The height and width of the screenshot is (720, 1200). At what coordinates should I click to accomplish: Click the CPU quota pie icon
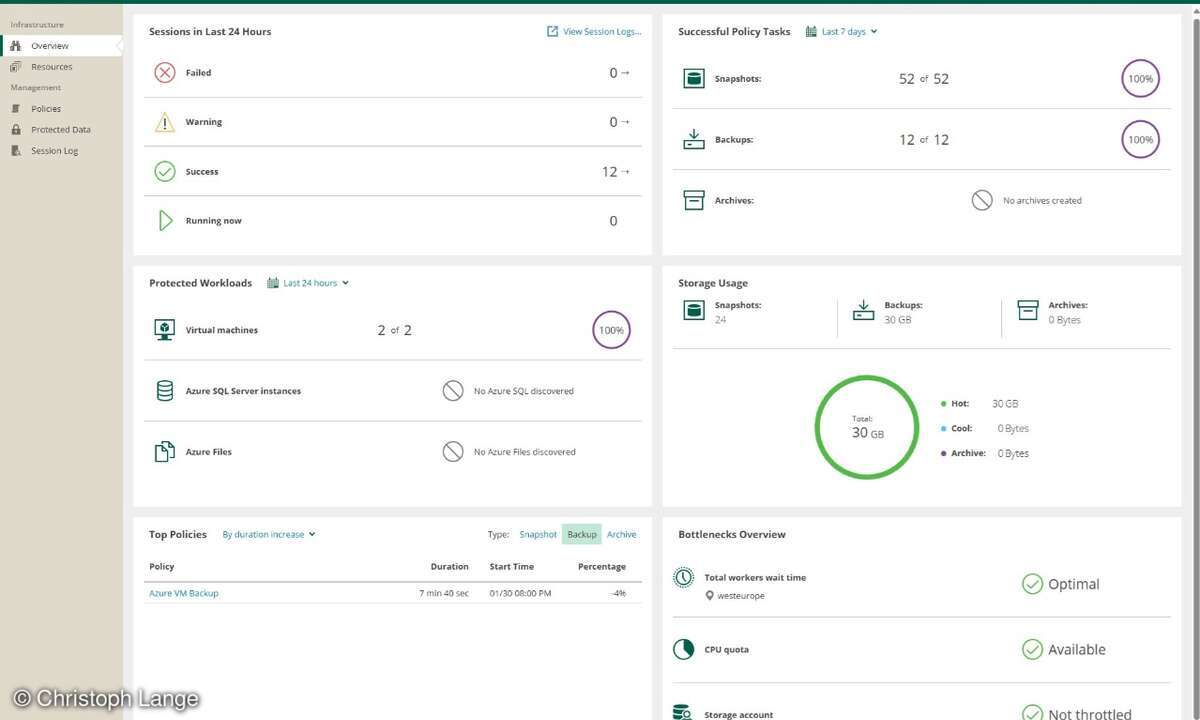[683, 650]
